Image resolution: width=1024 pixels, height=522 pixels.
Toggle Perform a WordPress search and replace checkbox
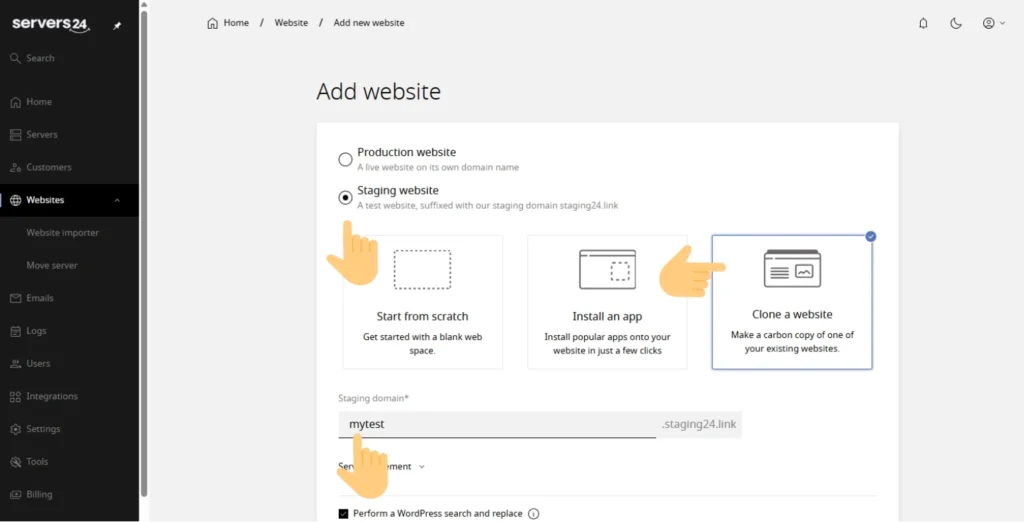click(x=344, y=514)
